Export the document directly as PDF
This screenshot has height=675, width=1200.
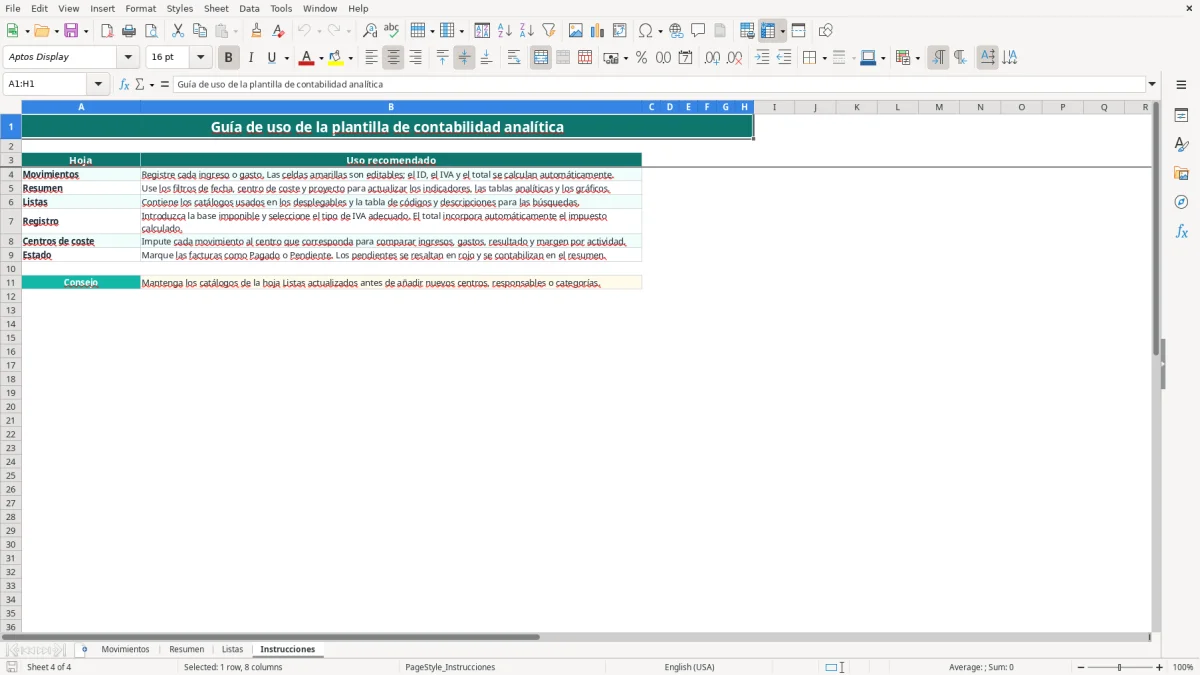point(107,31)
